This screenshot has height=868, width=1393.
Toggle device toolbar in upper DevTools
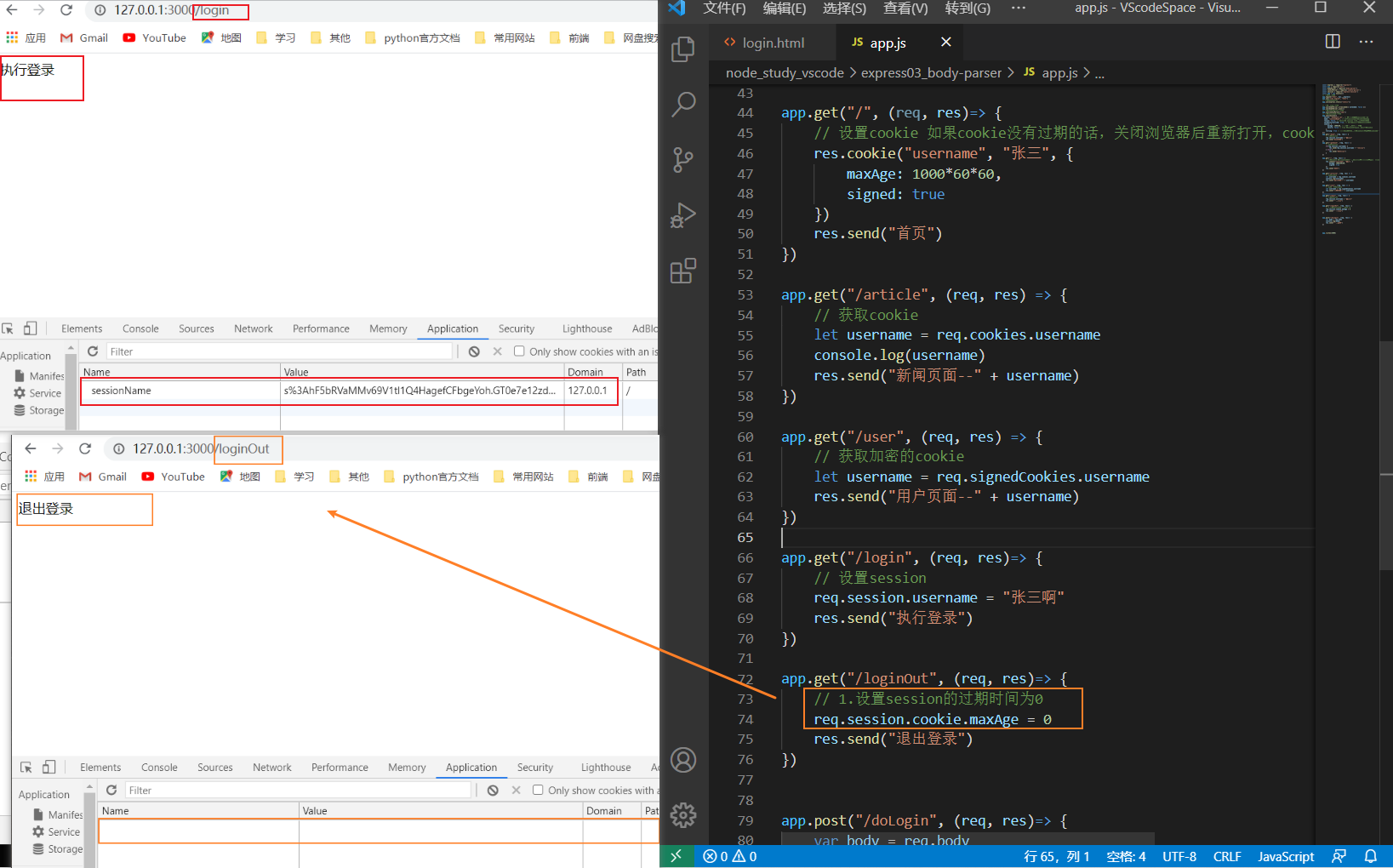[31, 328]
